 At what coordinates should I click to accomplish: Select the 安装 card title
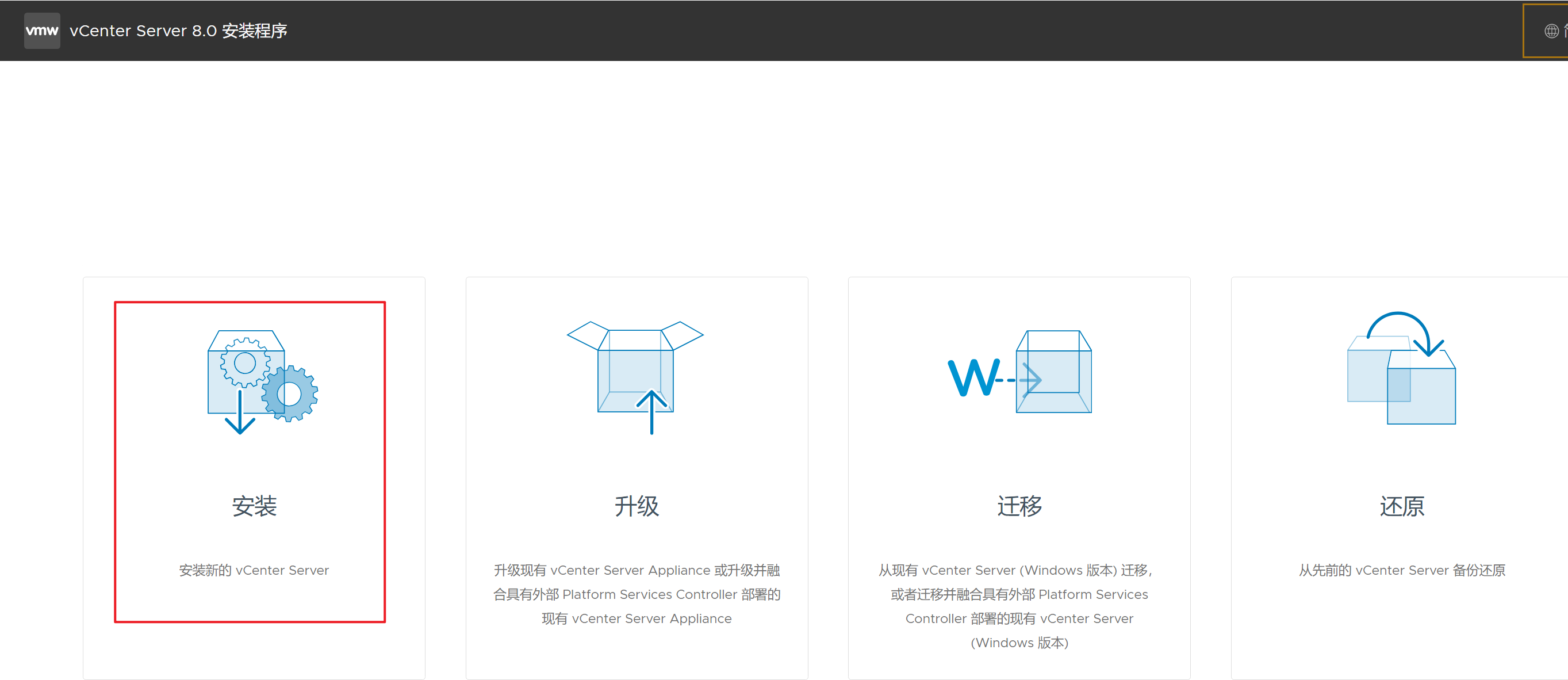254,506
